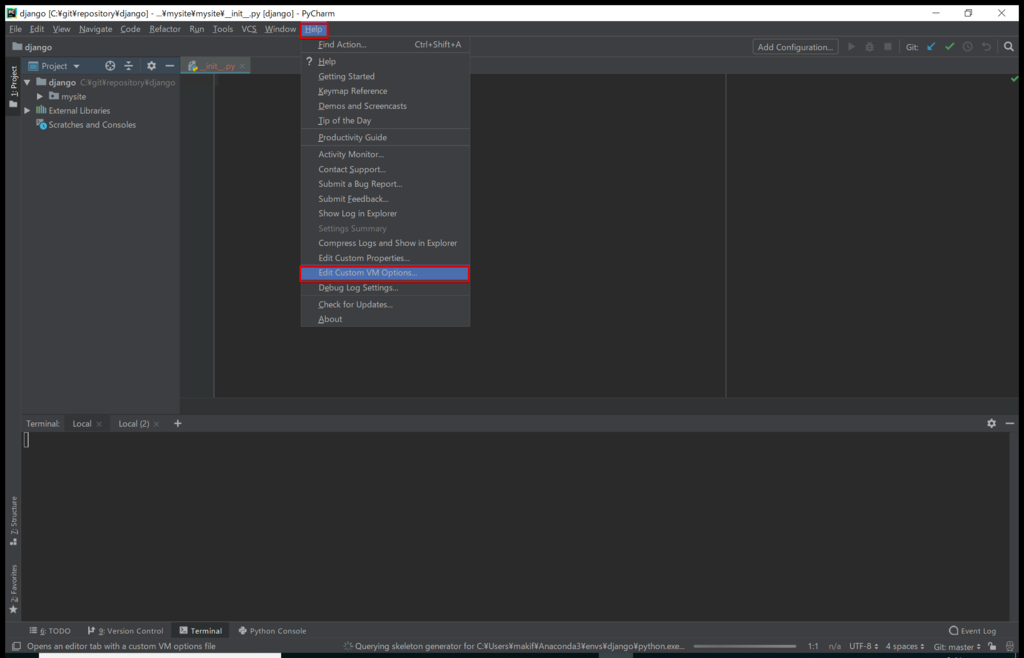The width and height of the screenshot is (1024, 658).
Task: Hide the Terminal tool window
Action: 1010,424
